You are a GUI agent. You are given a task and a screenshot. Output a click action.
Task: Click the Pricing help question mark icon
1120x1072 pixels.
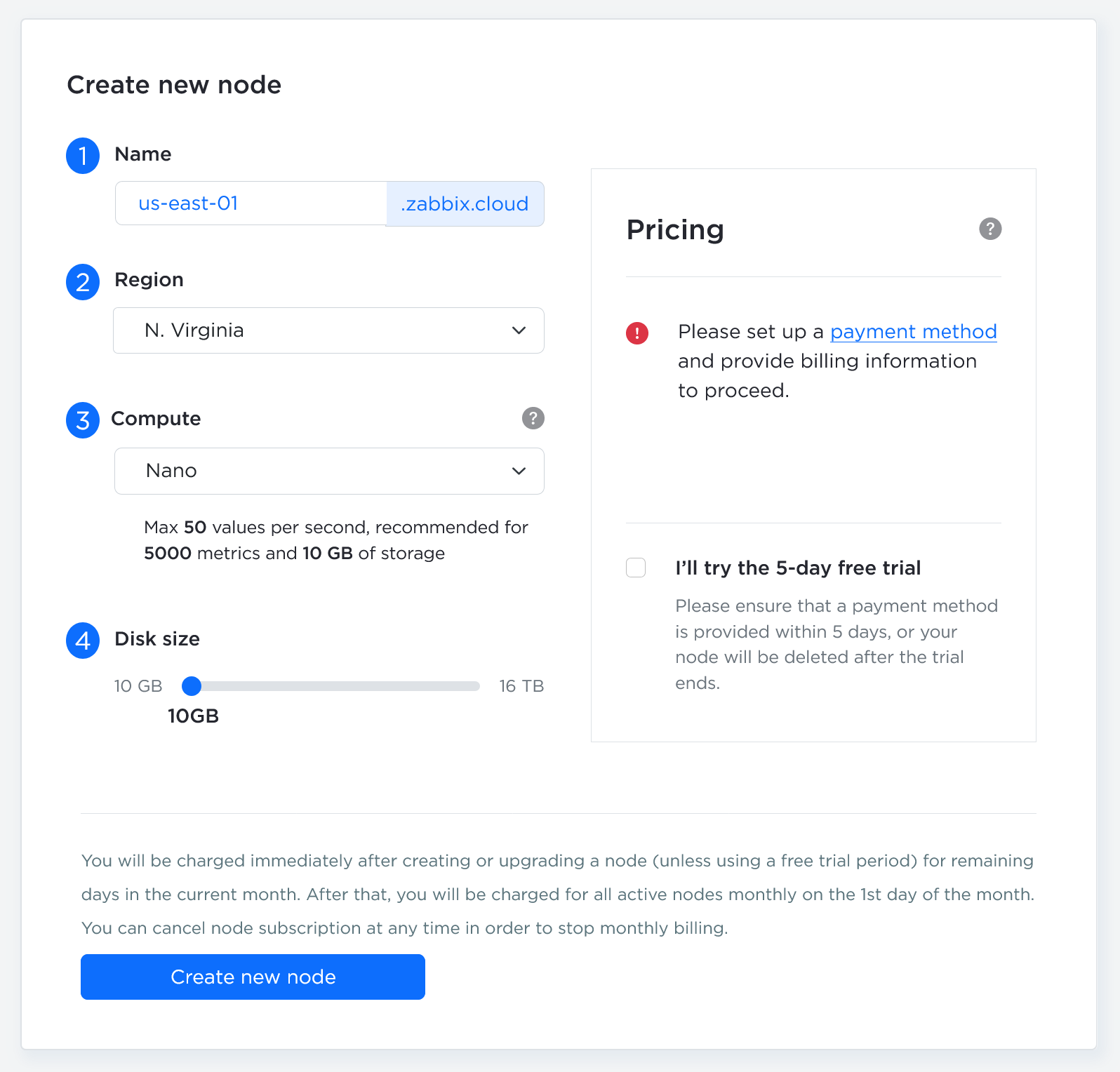990,229
